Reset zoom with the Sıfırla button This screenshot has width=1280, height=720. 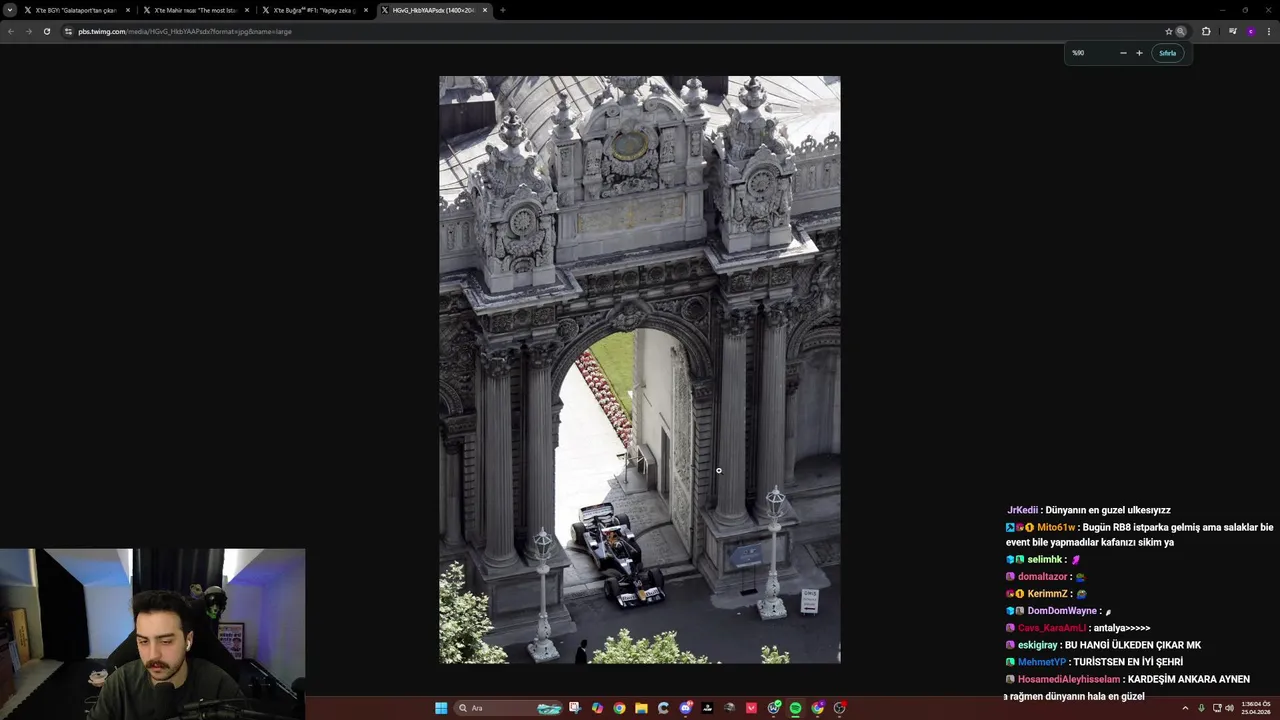[1168, 53]
